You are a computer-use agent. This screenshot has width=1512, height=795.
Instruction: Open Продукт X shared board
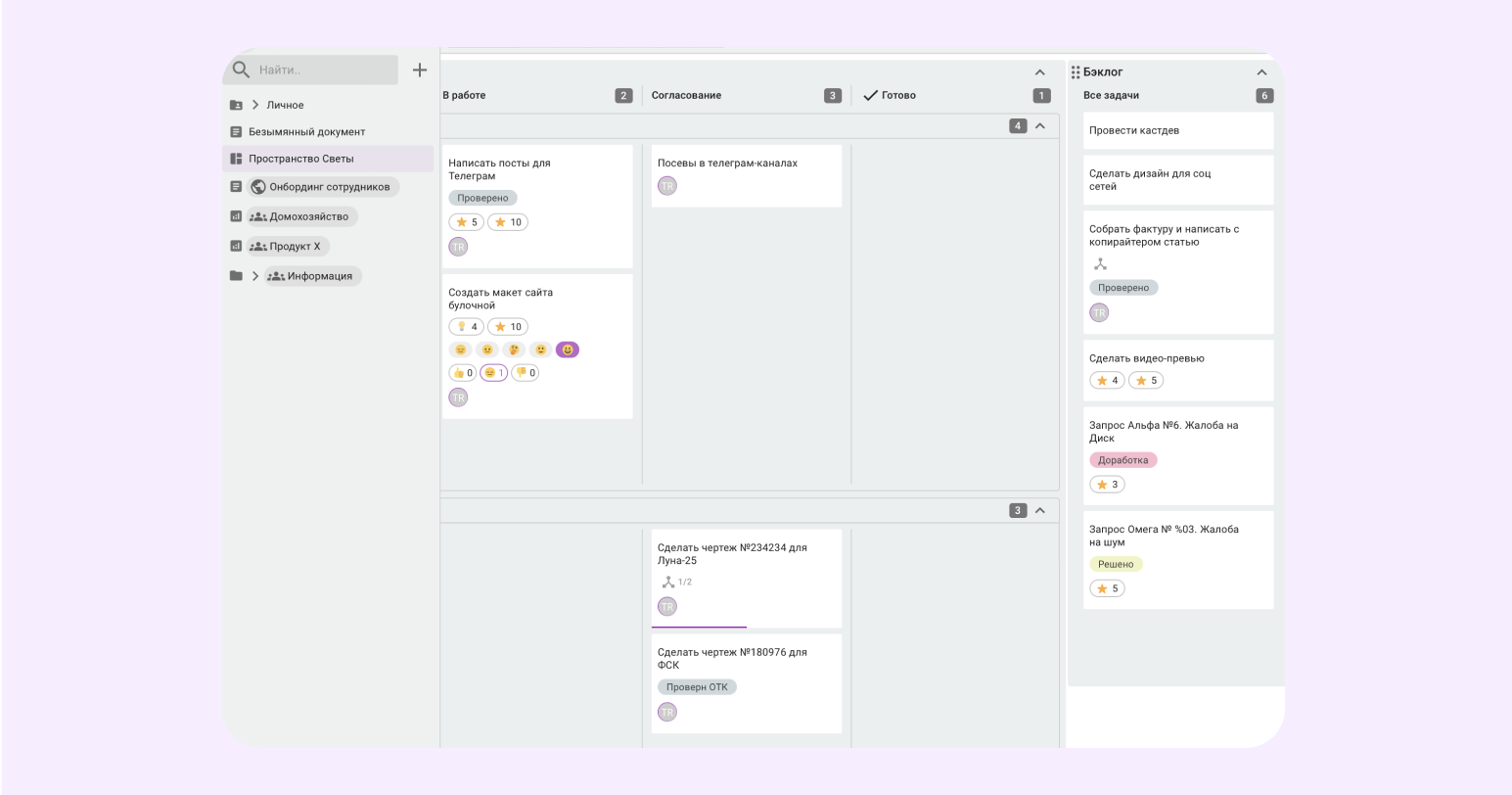289,246
